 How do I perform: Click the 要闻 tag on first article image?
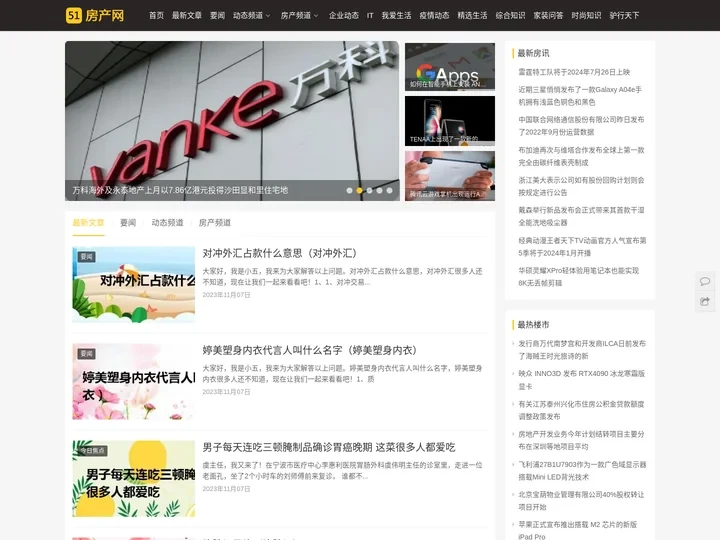(86, 257)
